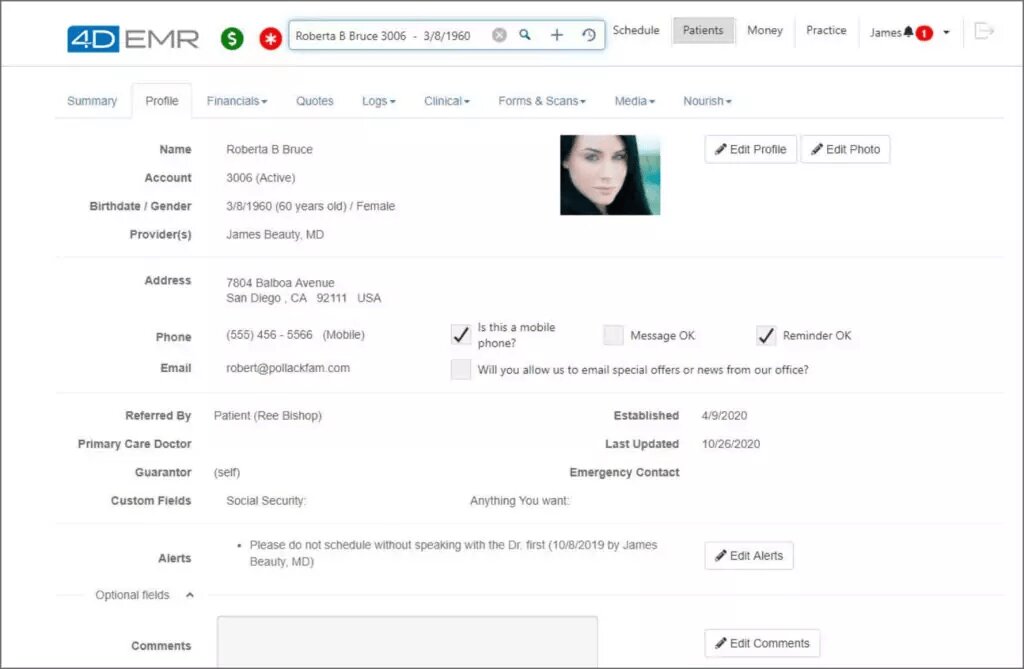The width and height of the screenshot is (1024, 669).
Task: Enable the Message OK checkbox
Action: pos(613,335)
